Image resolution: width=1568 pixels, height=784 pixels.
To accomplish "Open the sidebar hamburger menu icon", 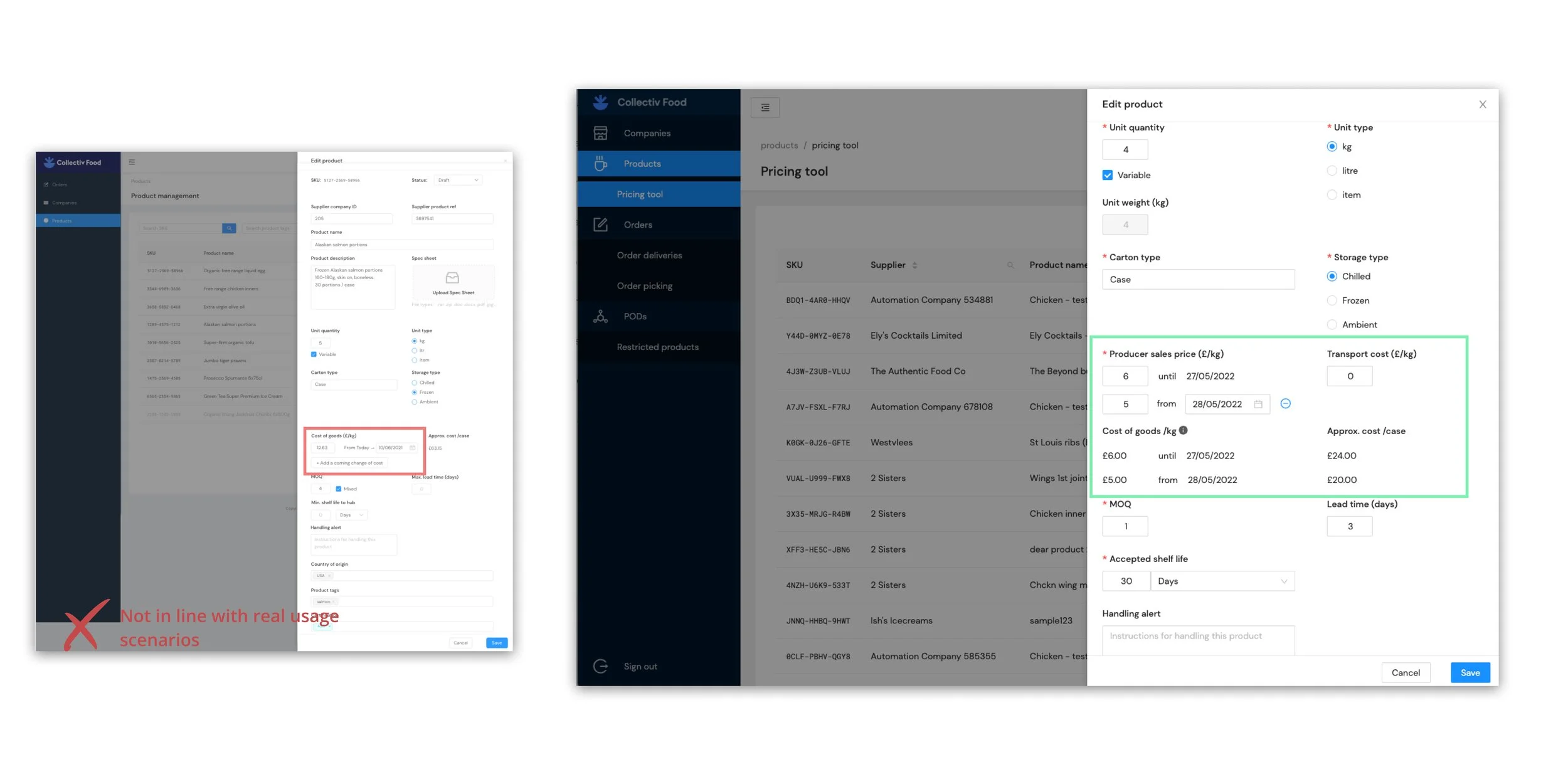I will click(765, 107).
